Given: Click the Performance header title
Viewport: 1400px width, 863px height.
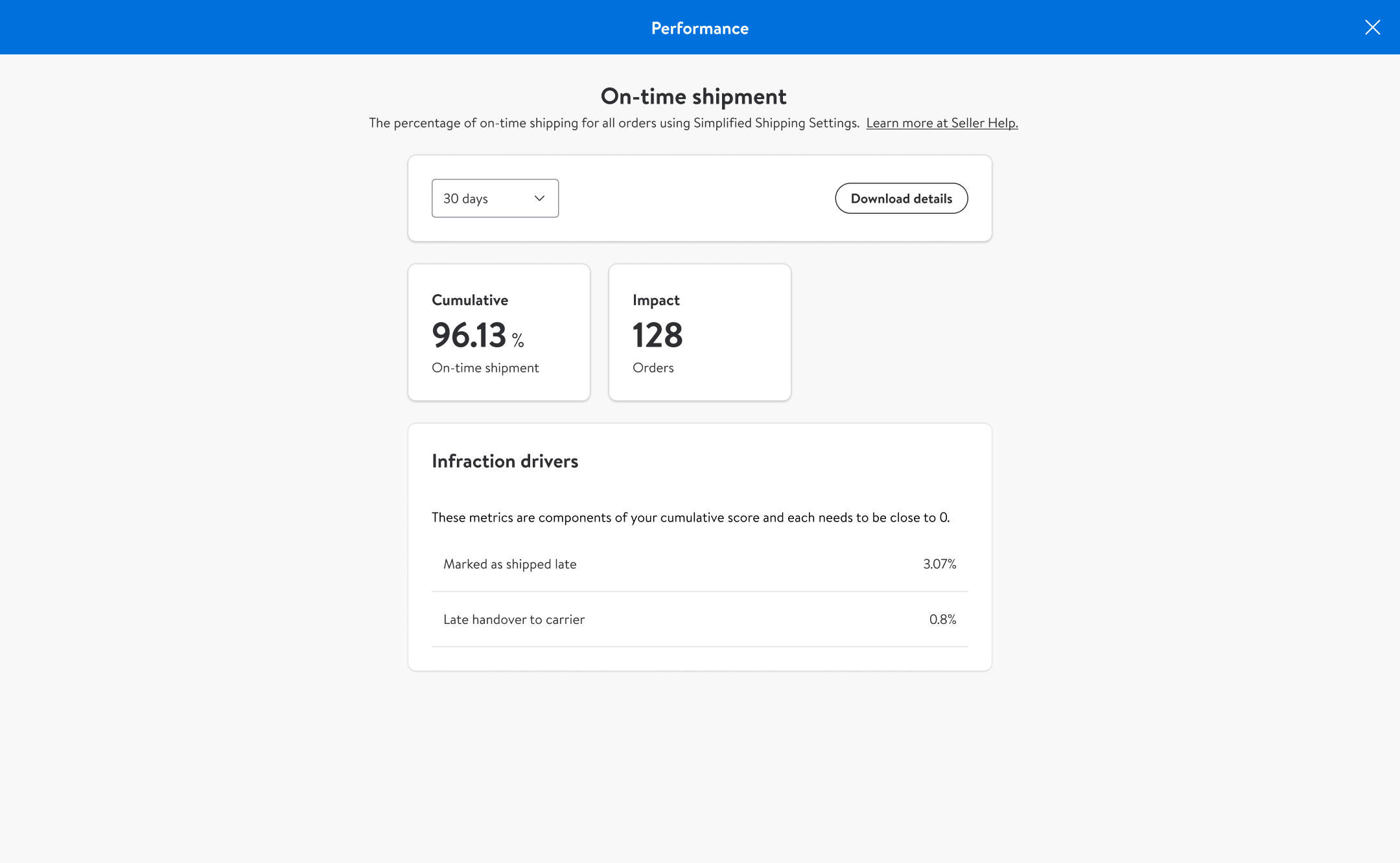Looking at the screenshot, I should (699, 29).
